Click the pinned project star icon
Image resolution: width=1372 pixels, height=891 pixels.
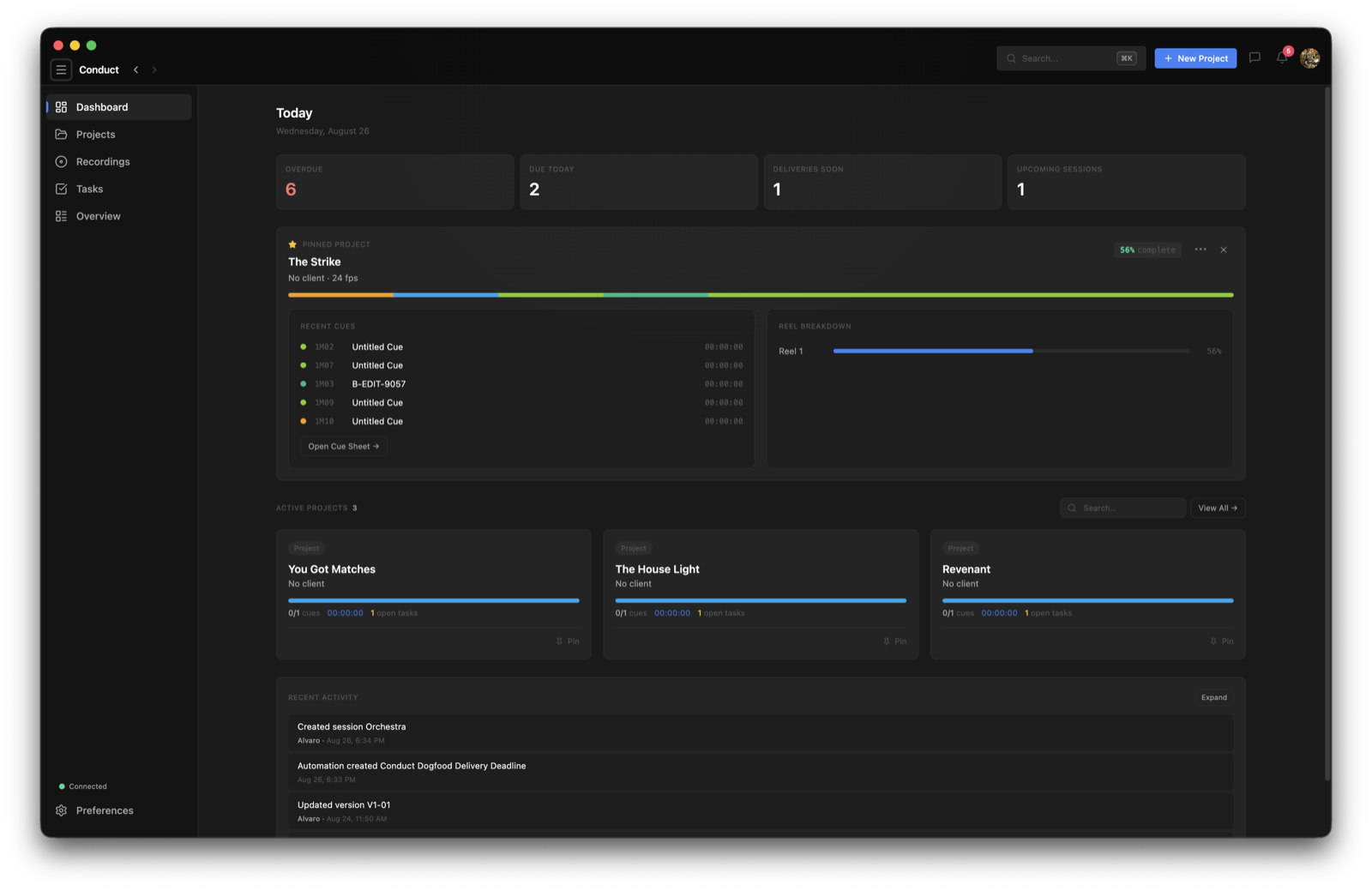[292, 244]
